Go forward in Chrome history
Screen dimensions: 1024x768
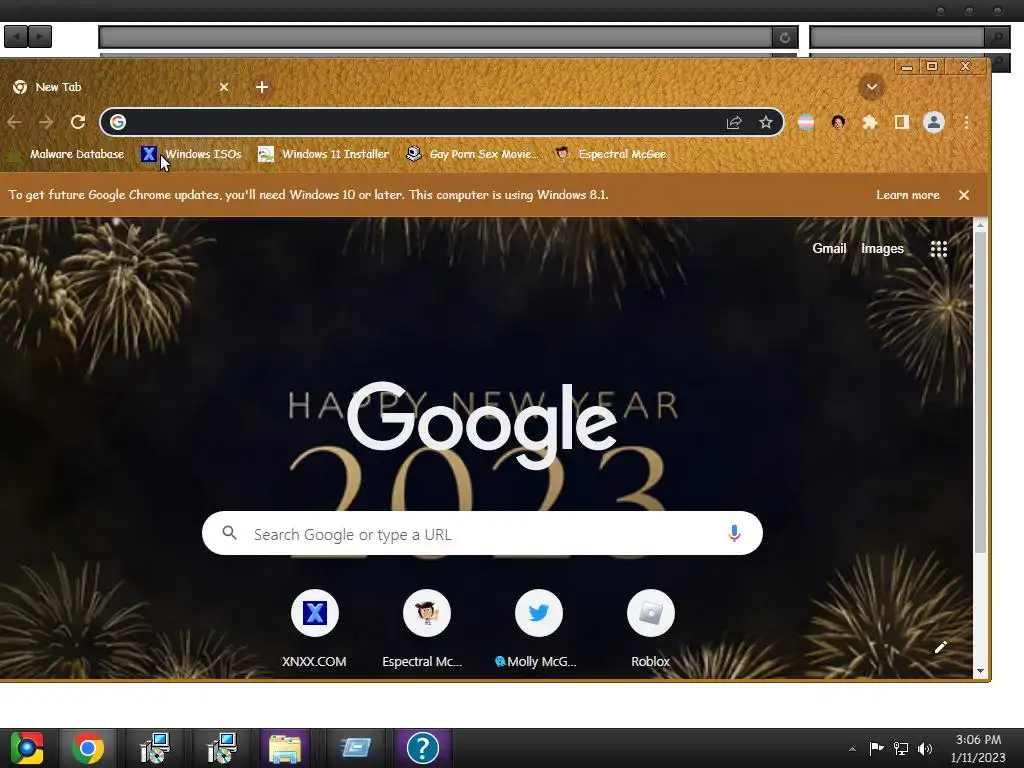[46, 122]
